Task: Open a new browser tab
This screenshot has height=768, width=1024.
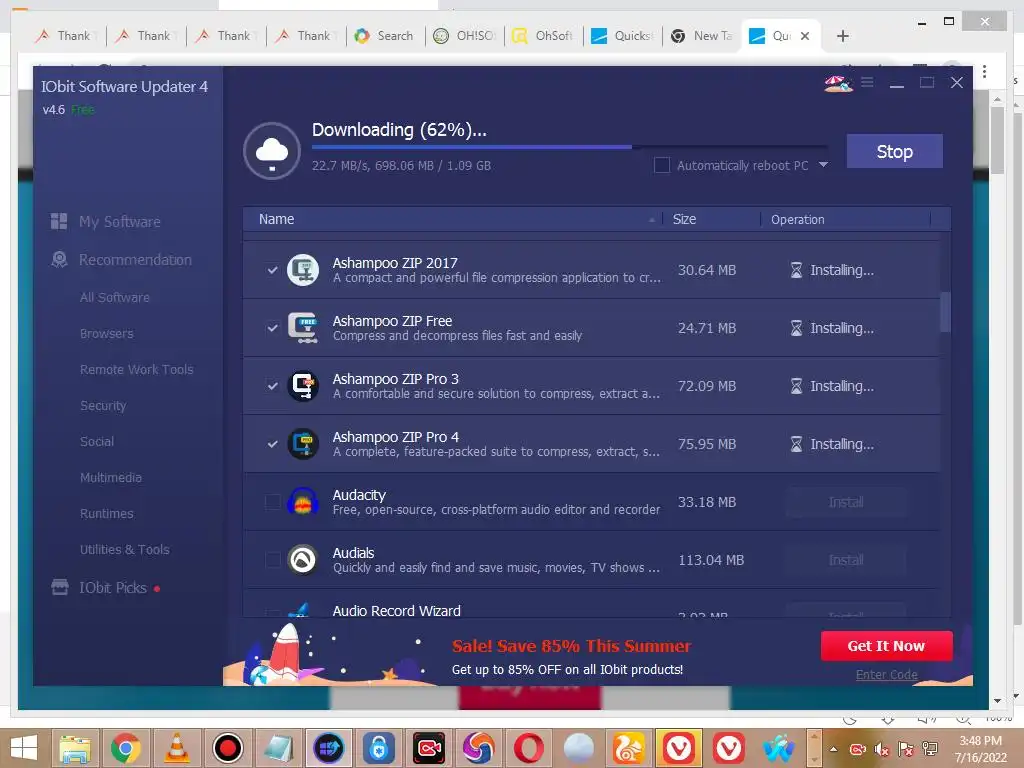Action: (842, 36)
